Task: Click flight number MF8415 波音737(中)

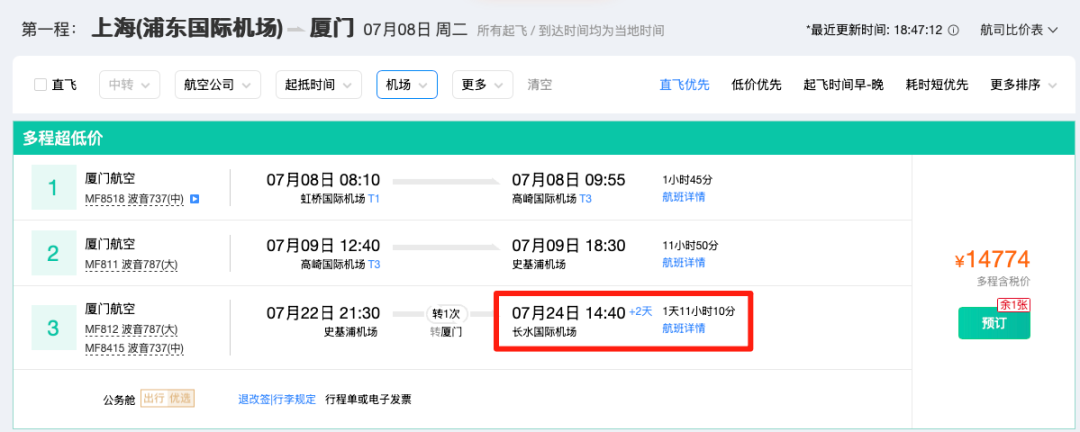Action: coord(134,348)
